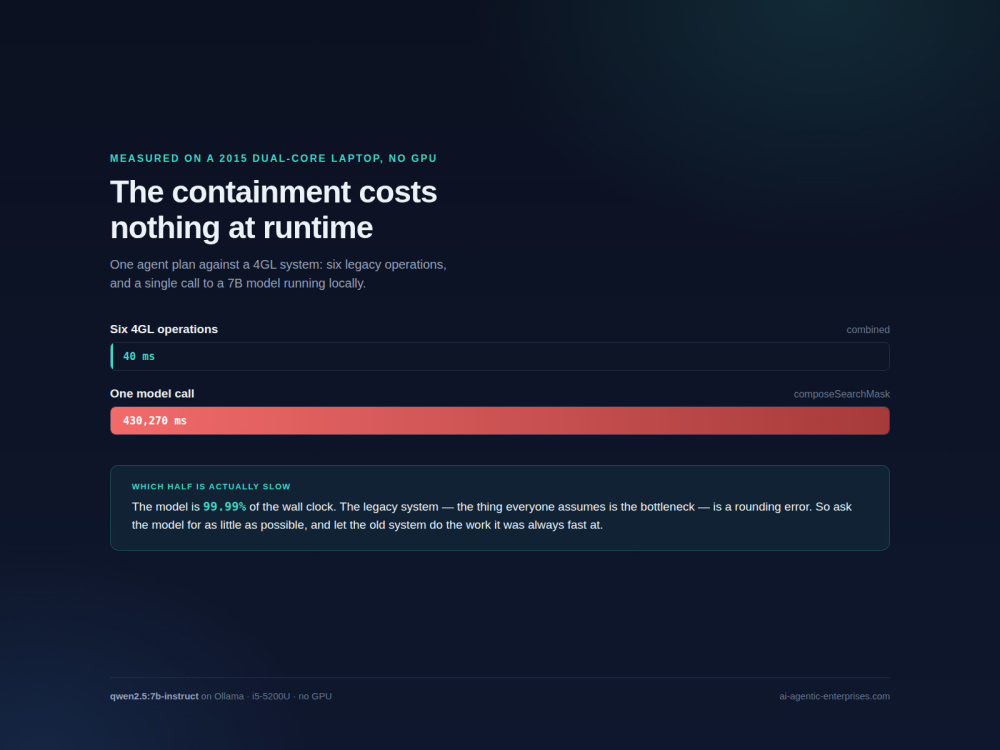Select the 'Six 4GL operations' label

tap(164, 329)
